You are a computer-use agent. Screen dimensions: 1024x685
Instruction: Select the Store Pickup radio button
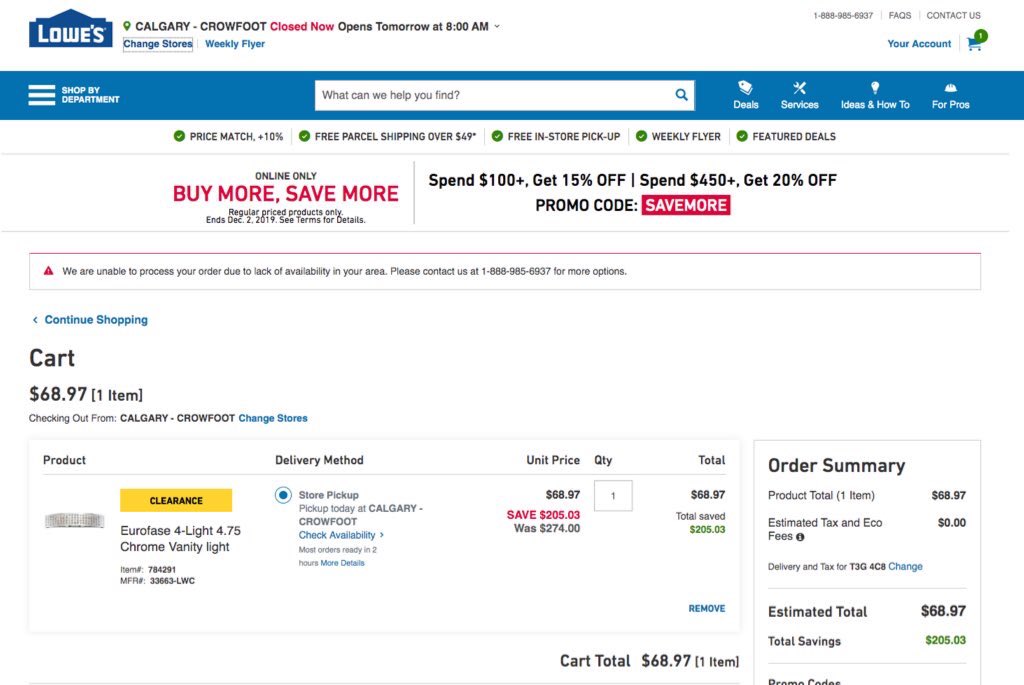pos(283,493)
